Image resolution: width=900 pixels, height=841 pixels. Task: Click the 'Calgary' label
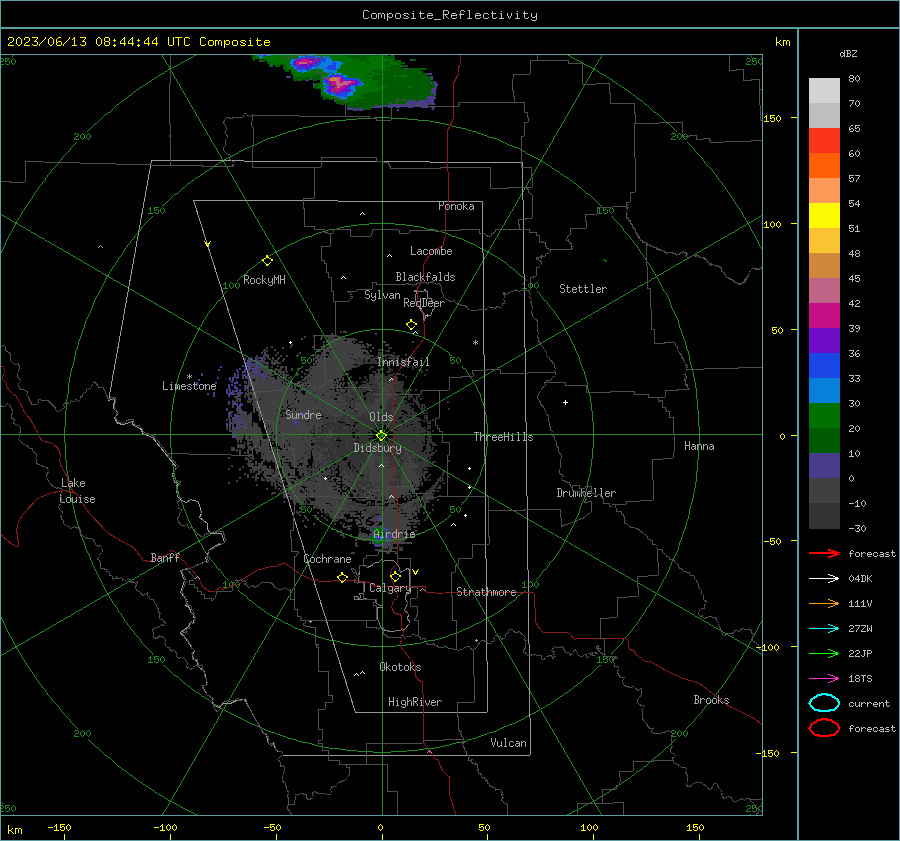tap(390, 588)
